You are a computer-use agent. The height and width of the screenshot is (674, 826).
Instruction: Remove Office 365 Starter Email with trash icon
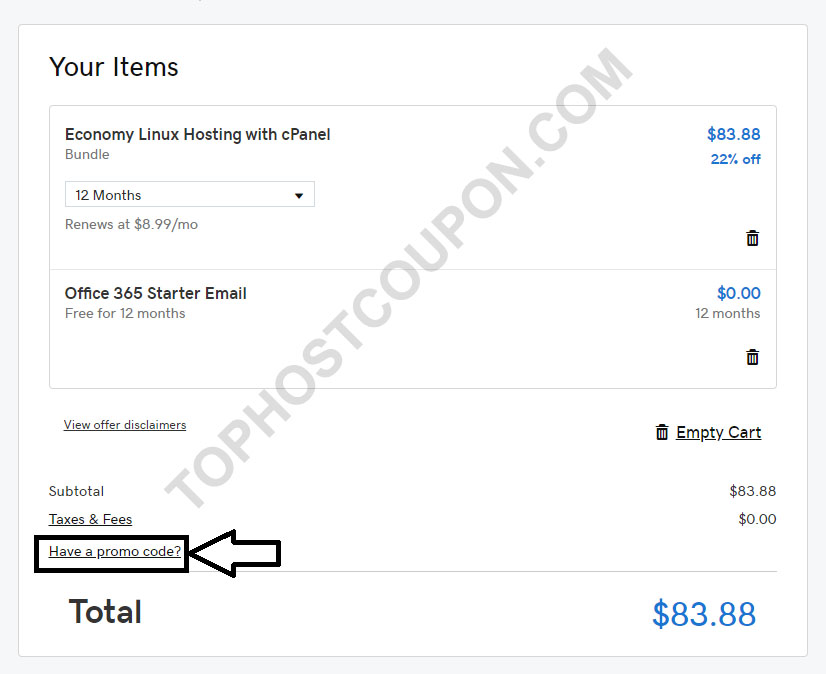tap(752, 357)
